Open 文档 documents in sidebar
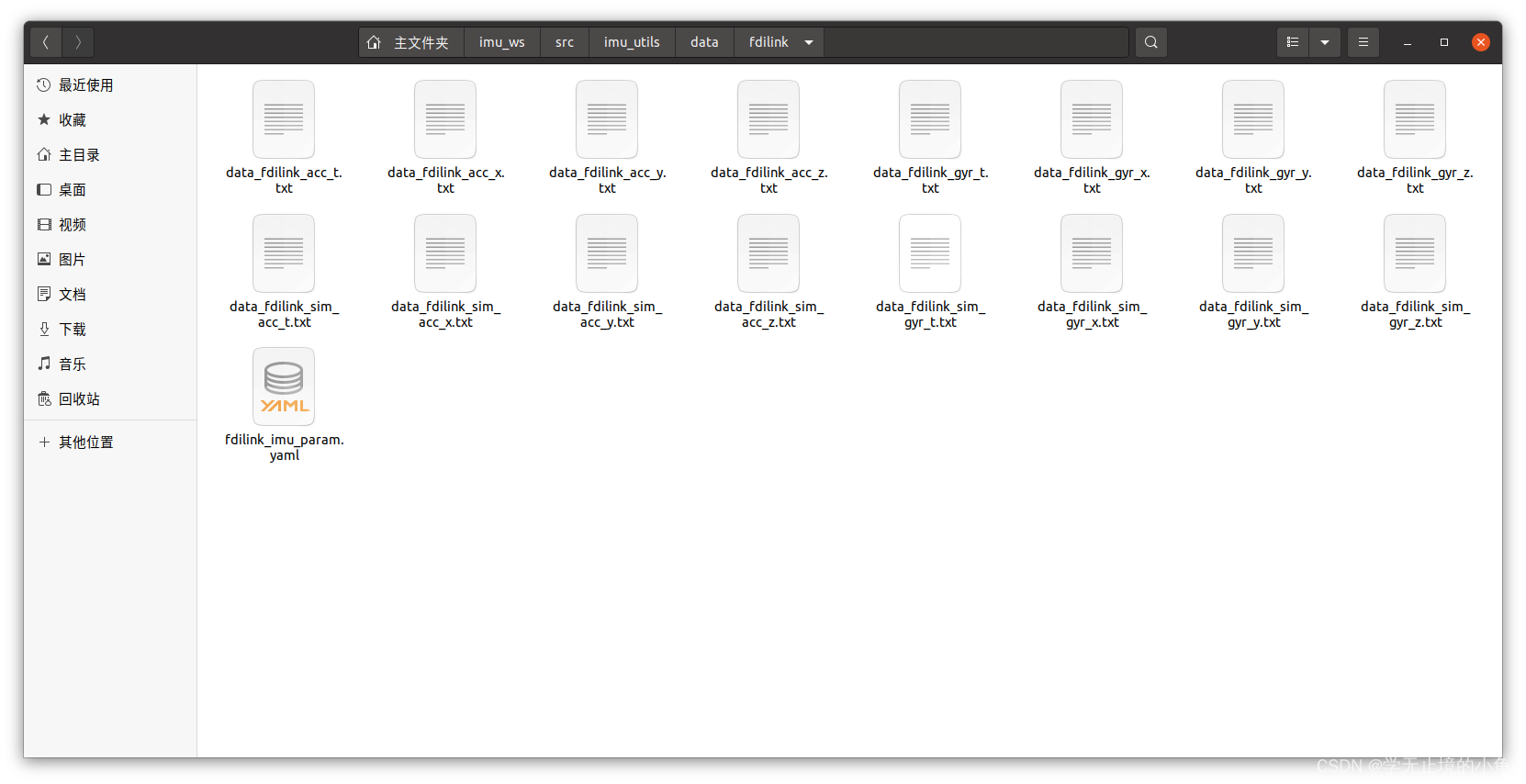This screenshot has width=1526, height=784. 110,295
